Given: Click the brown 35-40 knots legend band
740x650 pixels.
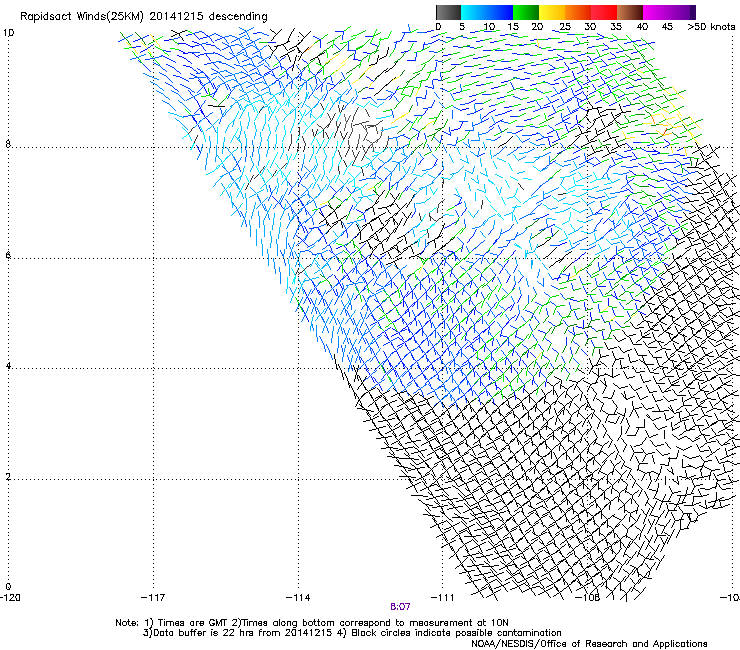Looking at the screenshot, I should point(630,12).
